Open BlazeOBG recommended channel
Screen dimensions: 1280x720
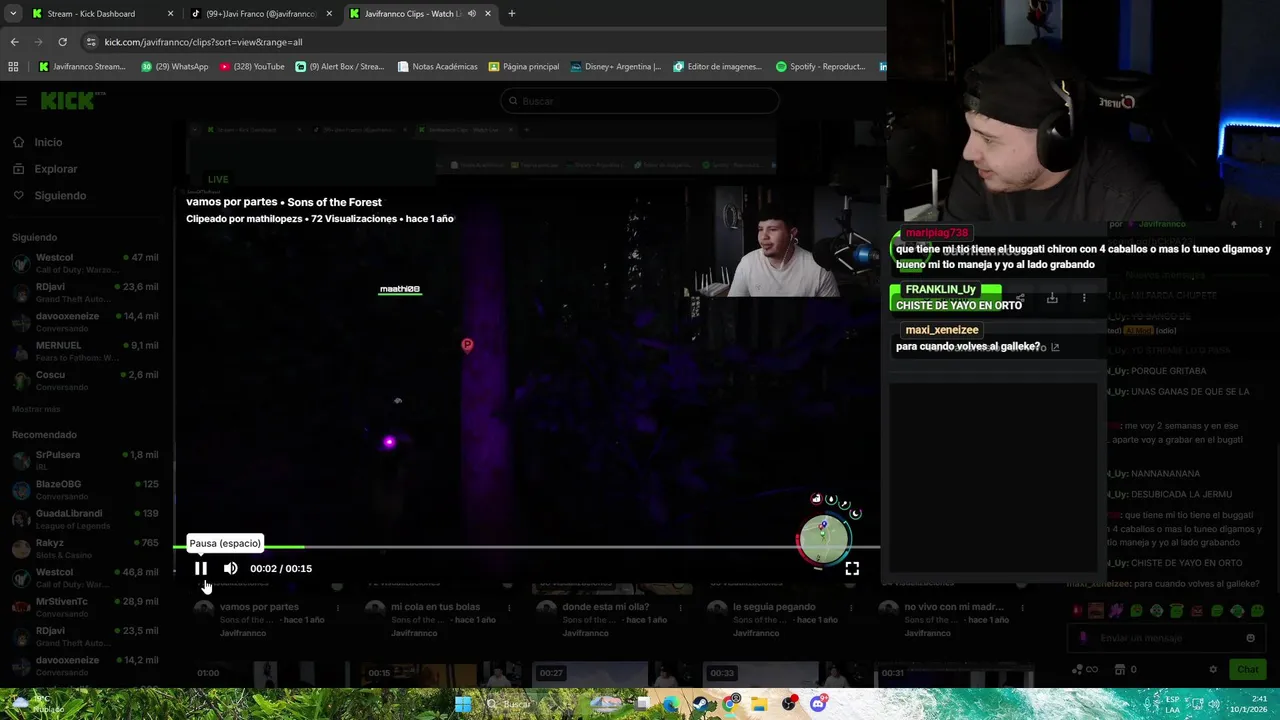(x=85, y=489)
